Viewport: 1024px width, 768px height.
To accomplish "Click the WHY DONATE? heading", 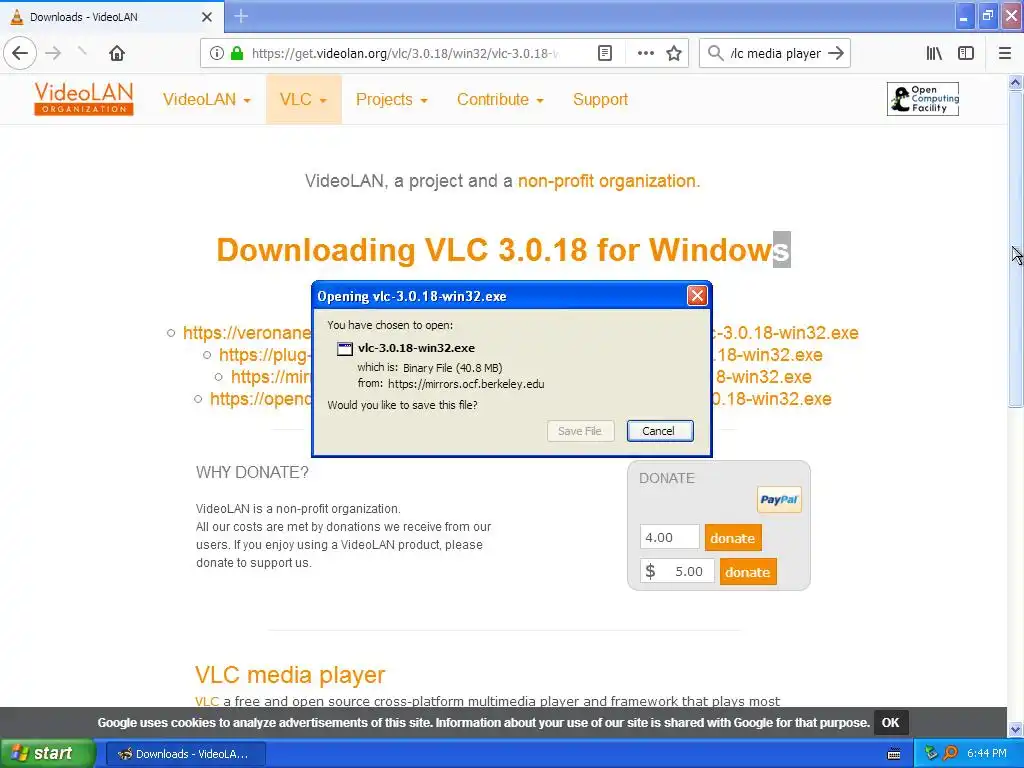I will coord(252,472).
